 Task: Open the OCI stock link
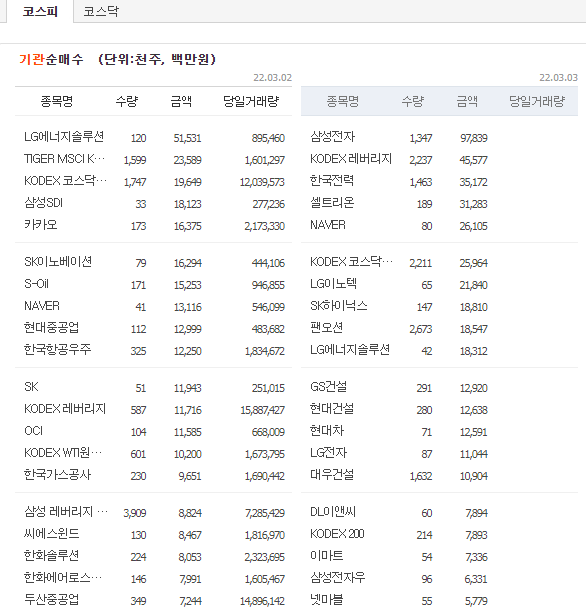click(x=33, y=431)
